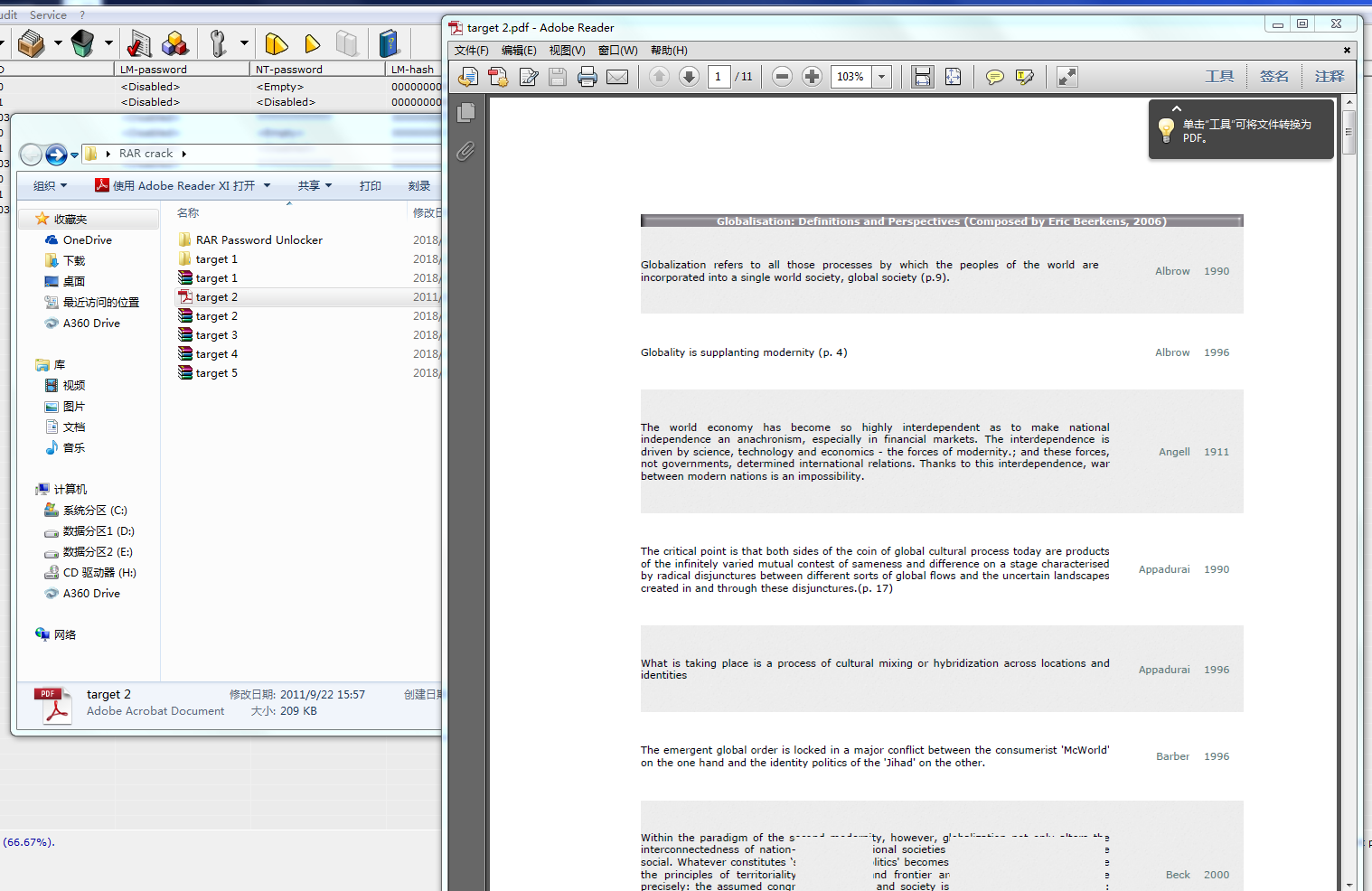The width and height of the screenshot is (1372, 891).
Task: Expand dropdown next to file box icon
Action: 58,42
